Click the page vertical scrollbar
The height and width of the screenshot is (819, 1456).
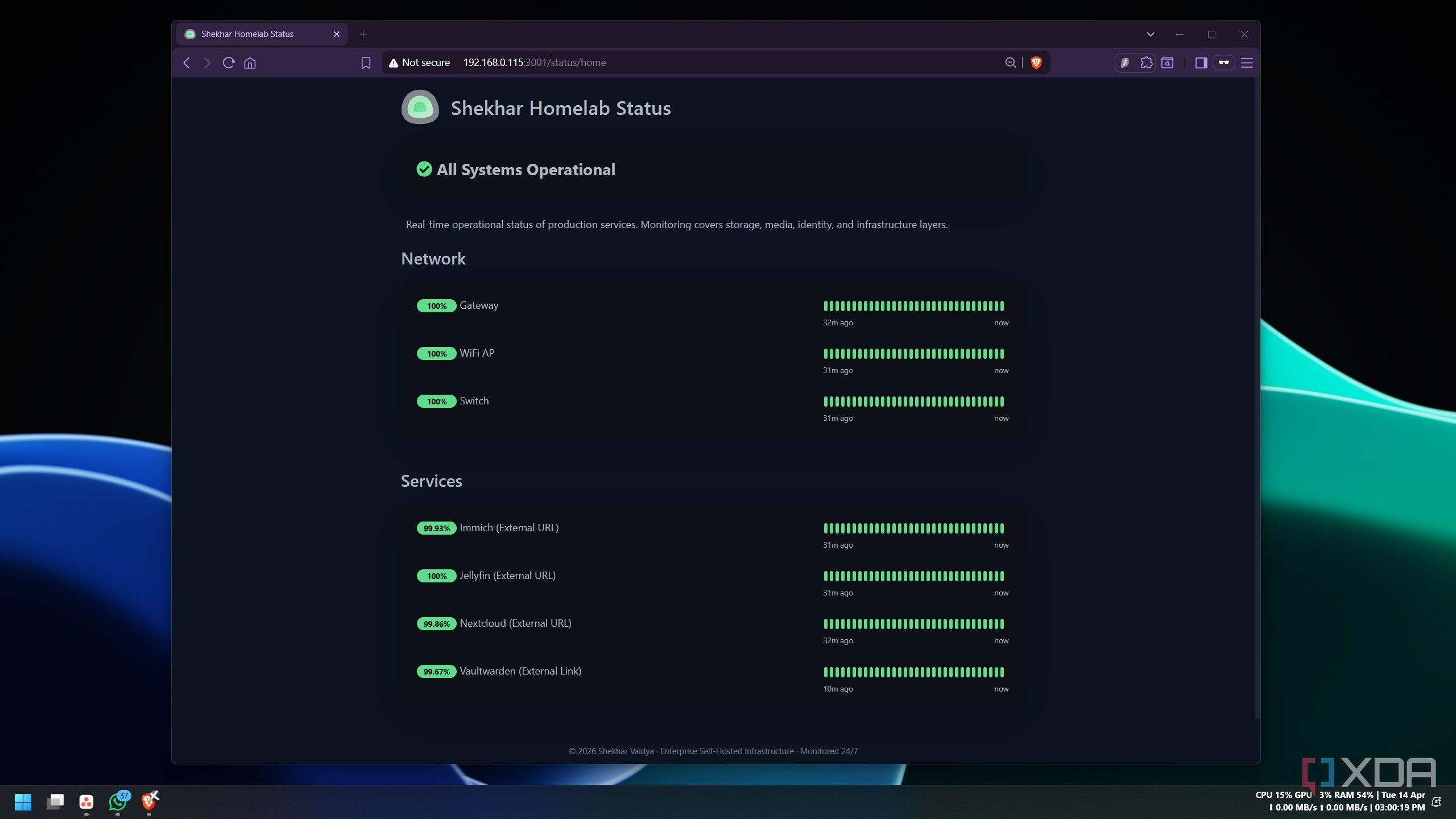pos(1257,398)
